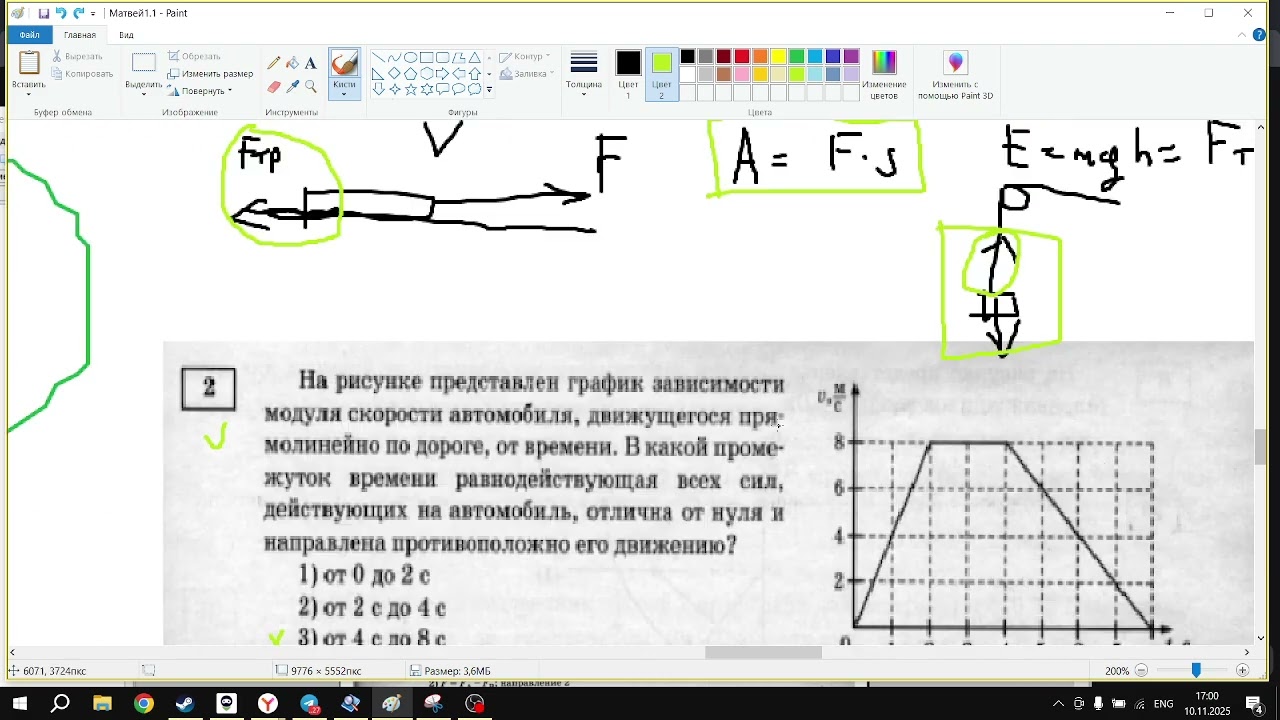Viewport: 1280px width, 720px height.
Task: Choose the Pentagon shape
Action: click(410, 74)
